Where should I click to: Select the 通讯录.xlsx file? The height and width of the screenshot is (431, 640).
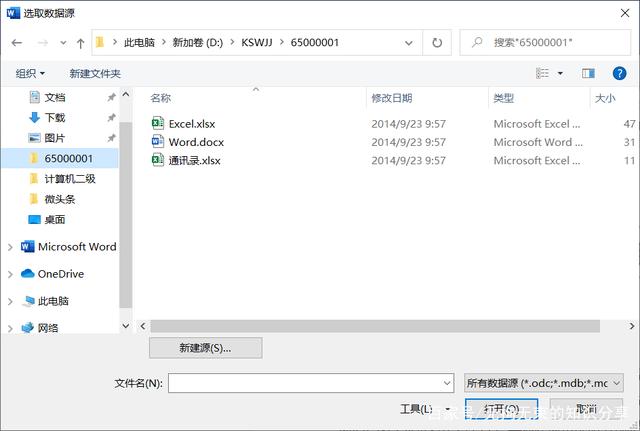point(194,160)
